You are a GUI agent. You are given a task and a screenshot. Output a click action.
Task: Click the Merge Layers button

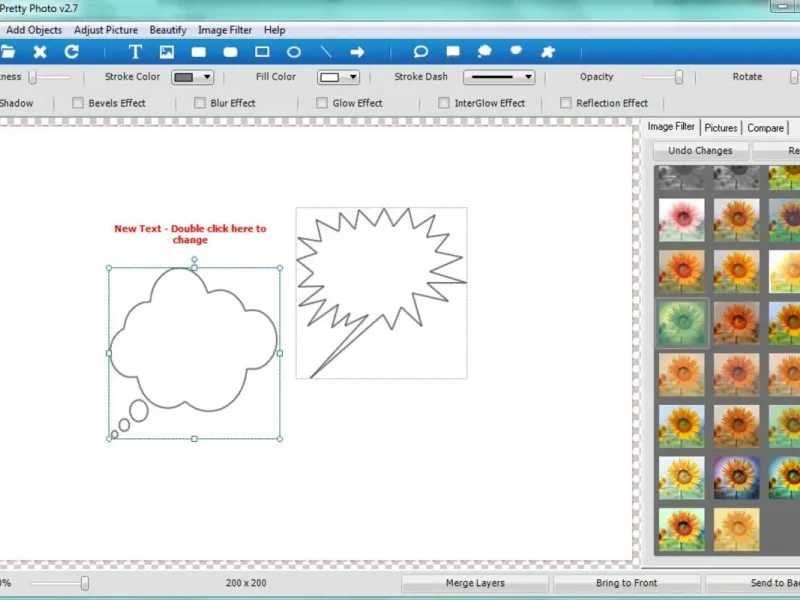pos(475,583)
